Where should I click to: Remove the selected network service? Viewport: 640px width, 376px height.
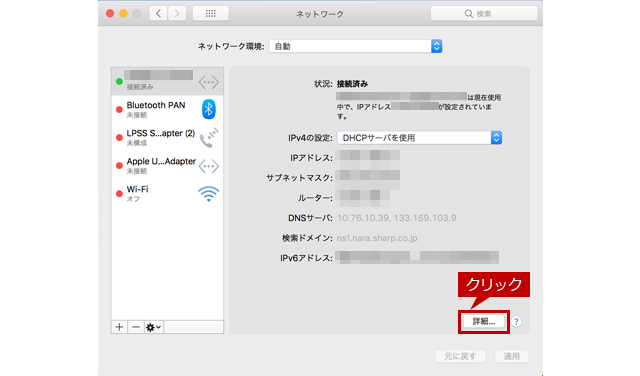tap(136, 327)
